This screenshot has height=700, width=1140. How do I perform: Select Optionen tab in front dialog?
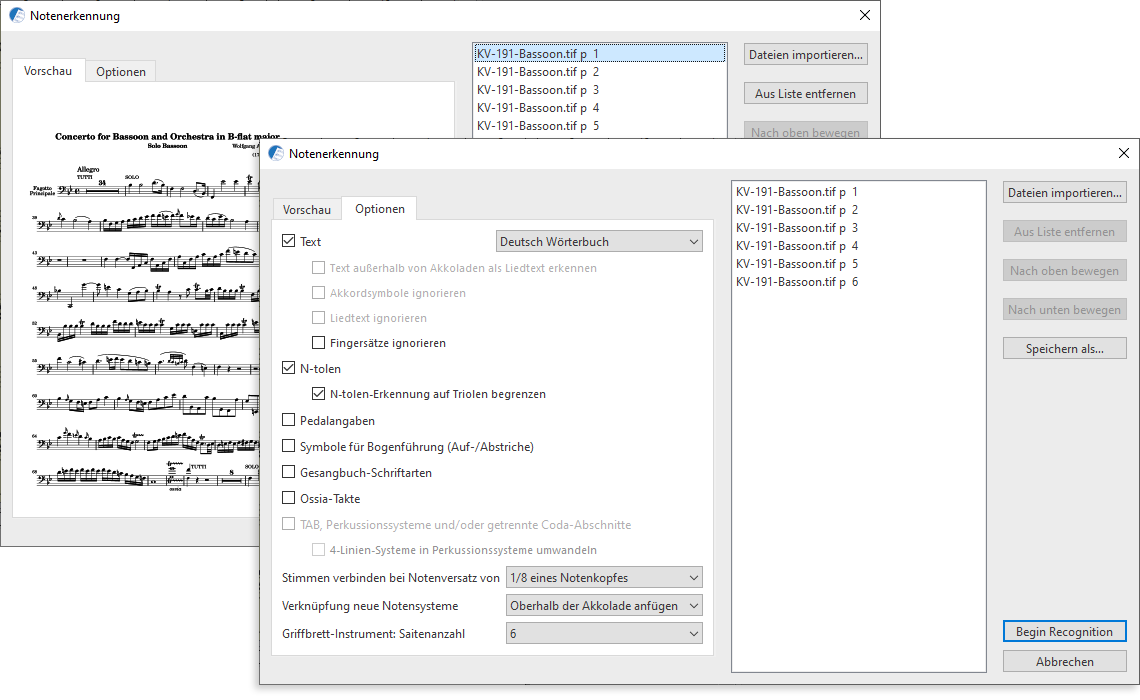coord(379,209)
